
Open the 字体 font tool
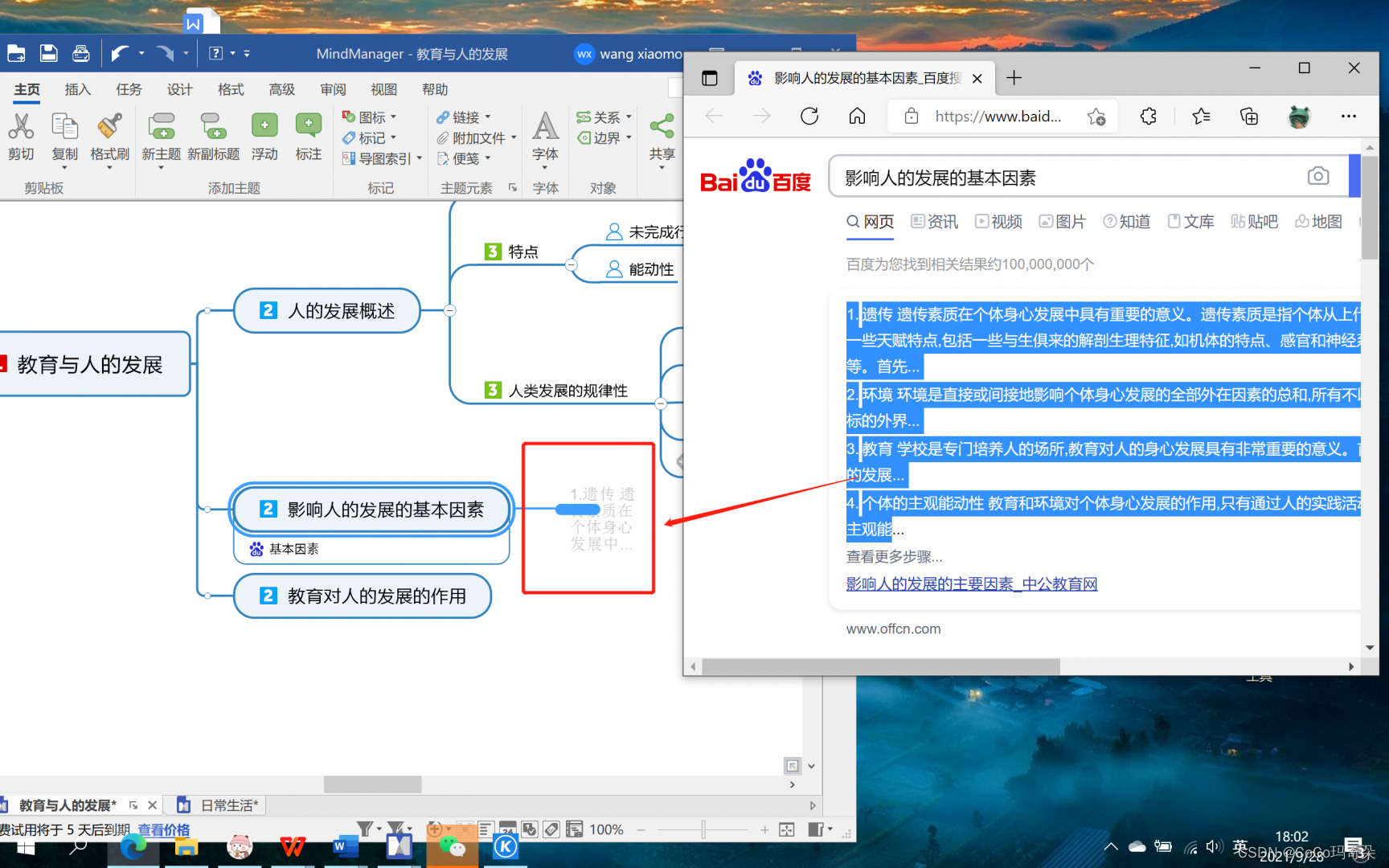(x=546, y=135)
